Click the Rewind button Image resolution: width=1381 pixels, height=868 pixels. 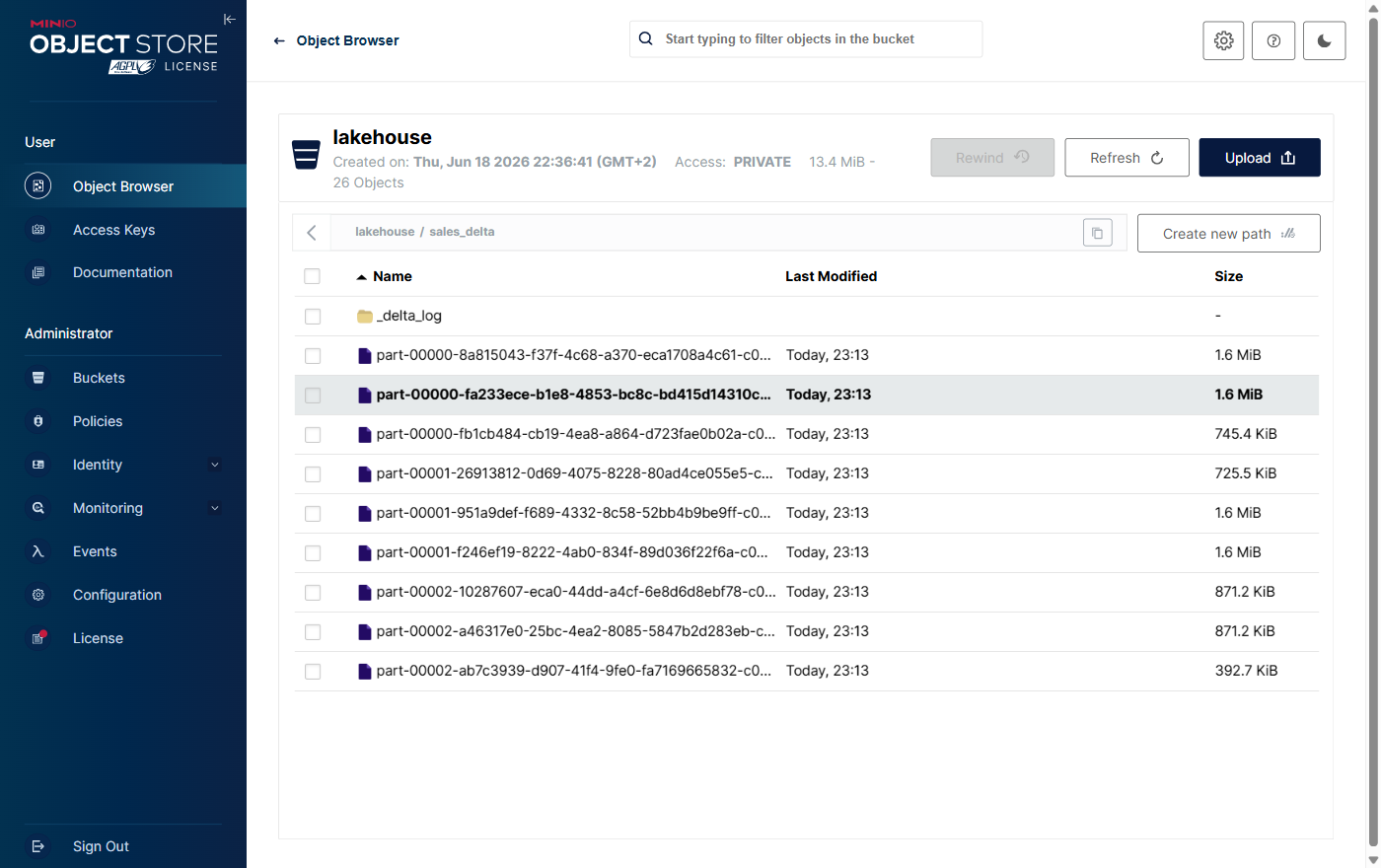coord(992,158)
